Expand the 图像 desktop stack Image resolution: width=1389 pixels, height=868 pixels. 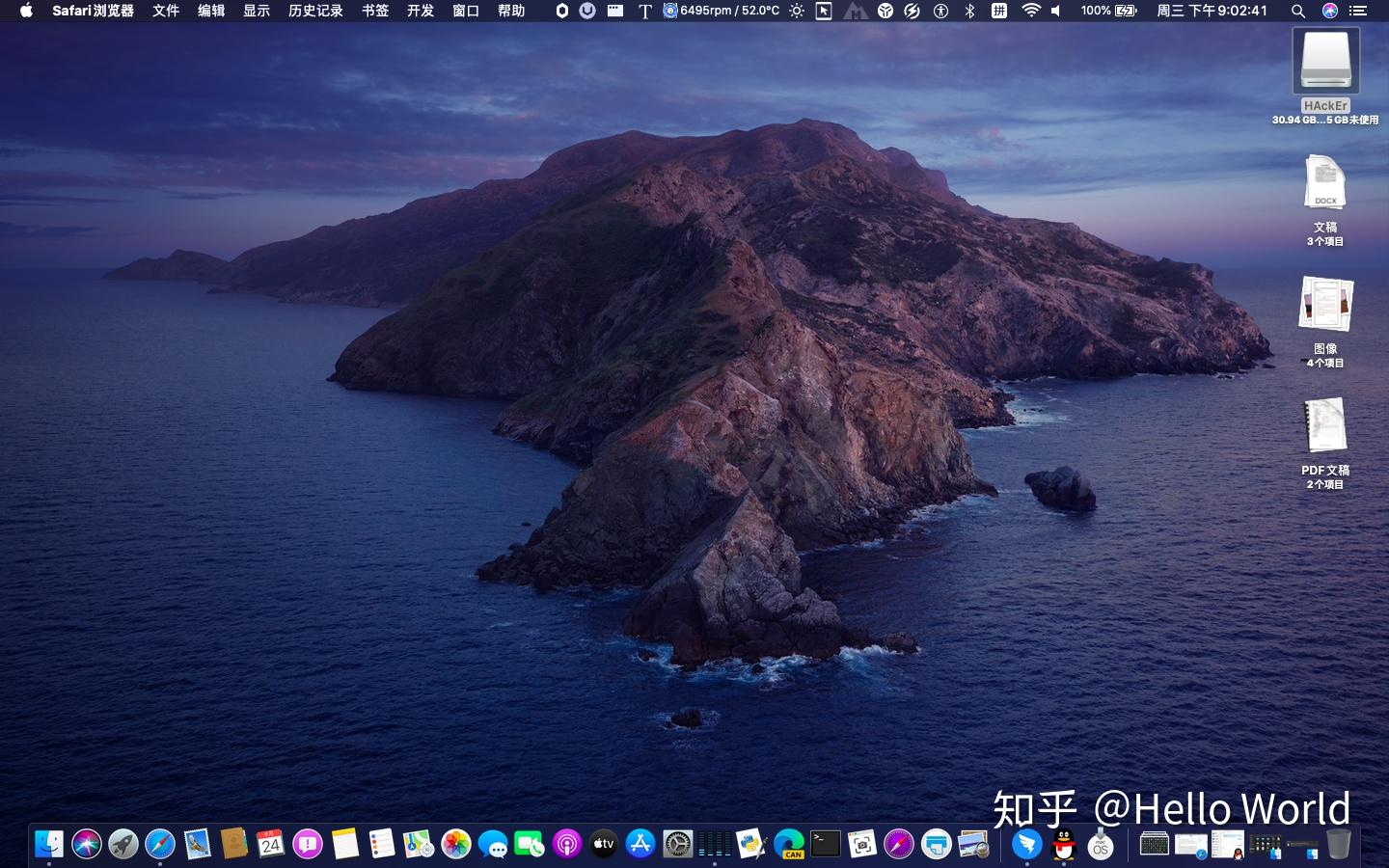pos(1325,305)
